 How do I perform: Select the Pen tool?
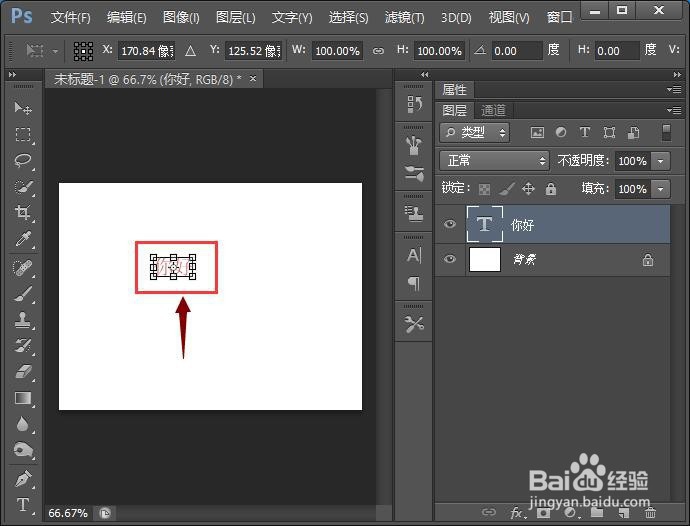pyautogui.click(x=22, y=479)
